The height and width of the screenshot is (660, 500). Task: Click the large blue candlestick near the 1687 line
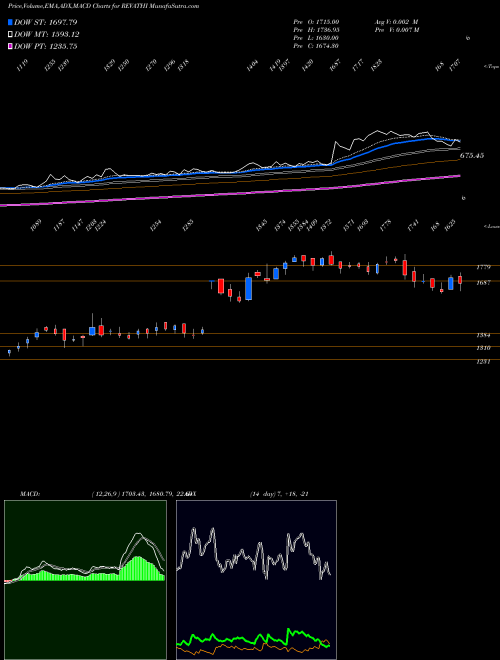coord(249,288)
